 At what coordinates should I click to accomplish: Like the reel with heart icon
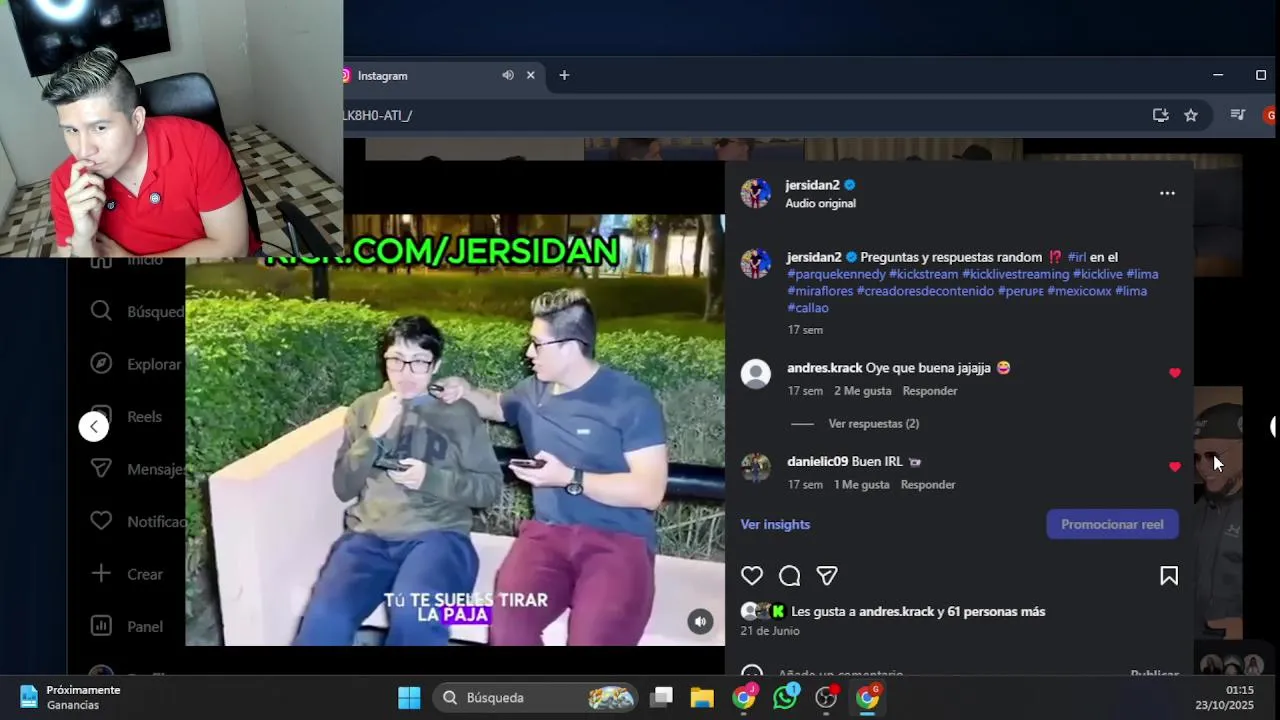click(x=752, y=576)
